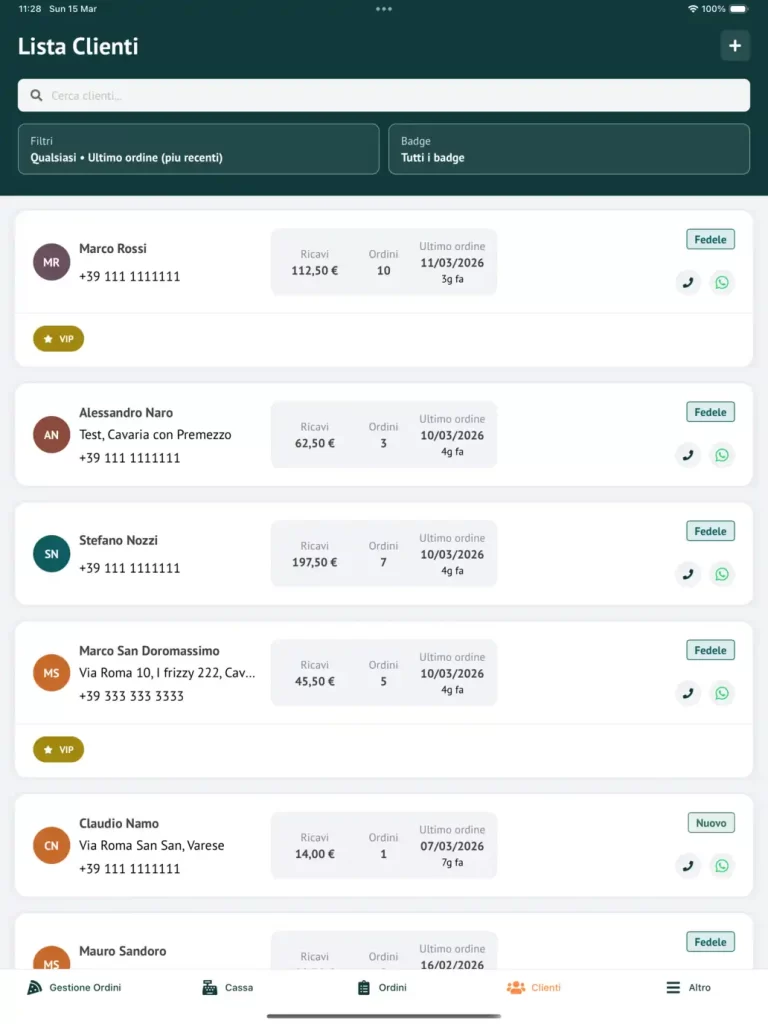
Task: Call Marco San Doromassimo via phone icon
Action: click(x=687, y=693)
